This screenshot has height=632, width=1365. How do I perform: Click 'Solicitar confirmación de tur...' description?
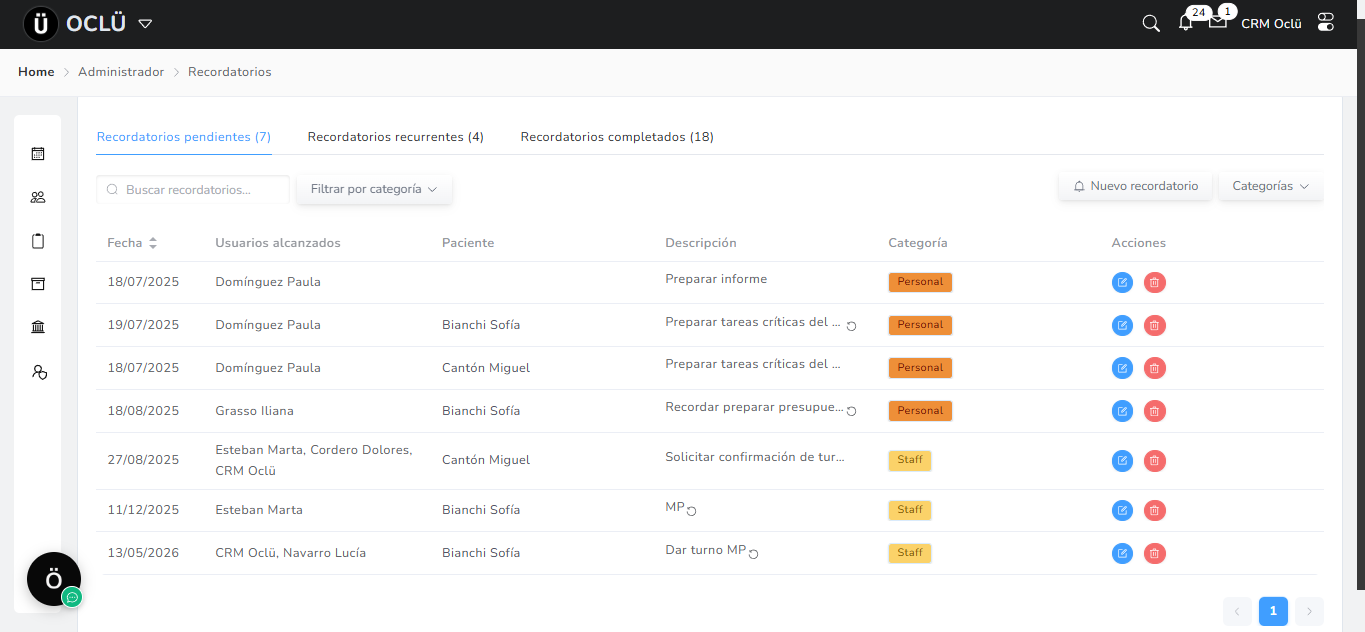[755, 457]
